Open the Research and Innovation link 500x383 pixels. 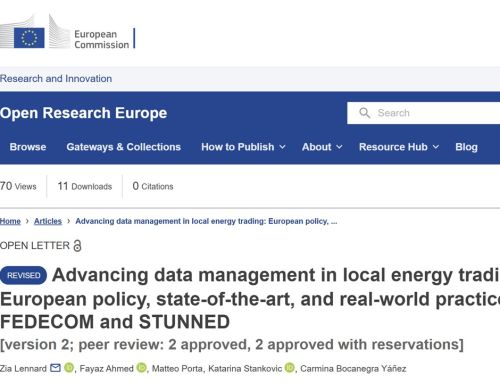tap(56, 79)
